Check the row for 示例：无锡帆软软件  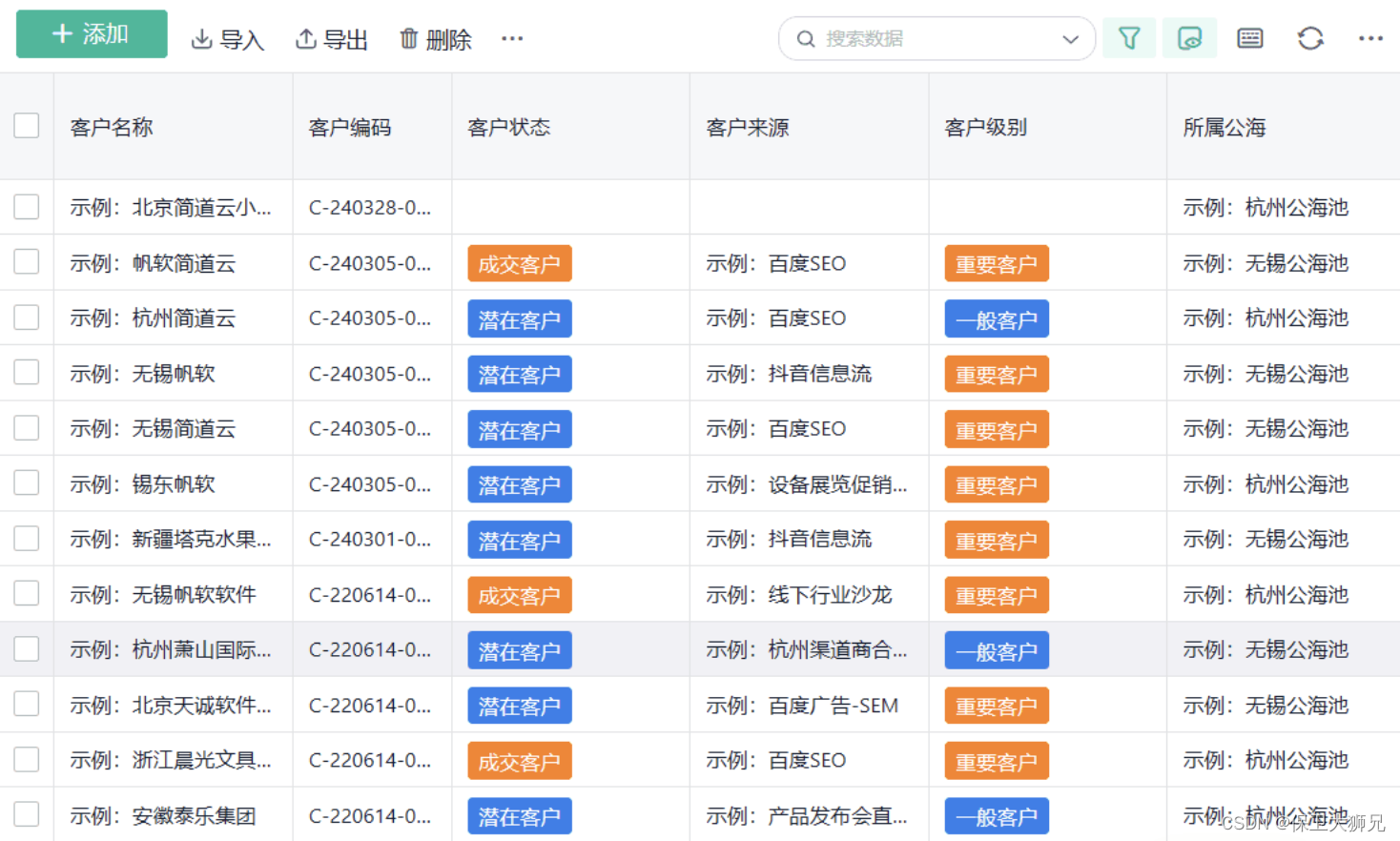coord(27,594)
